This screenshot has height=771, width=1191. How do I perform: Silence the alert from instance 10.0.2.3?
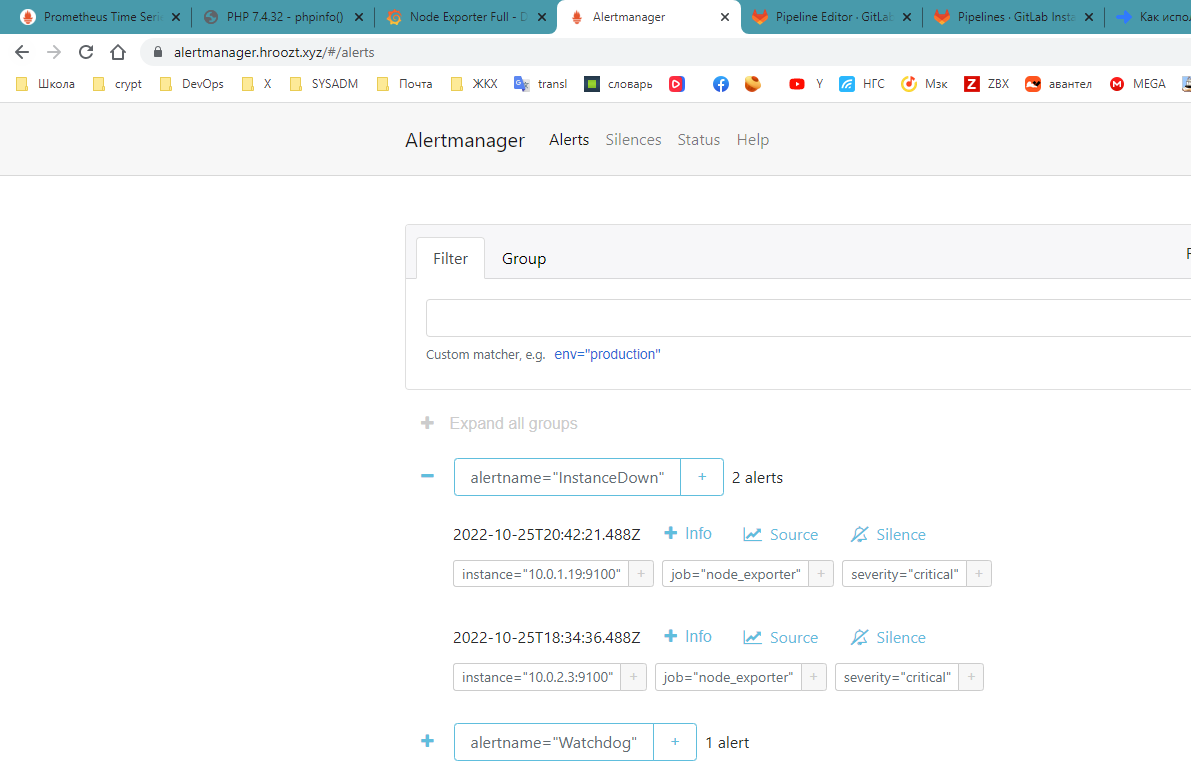887,637
